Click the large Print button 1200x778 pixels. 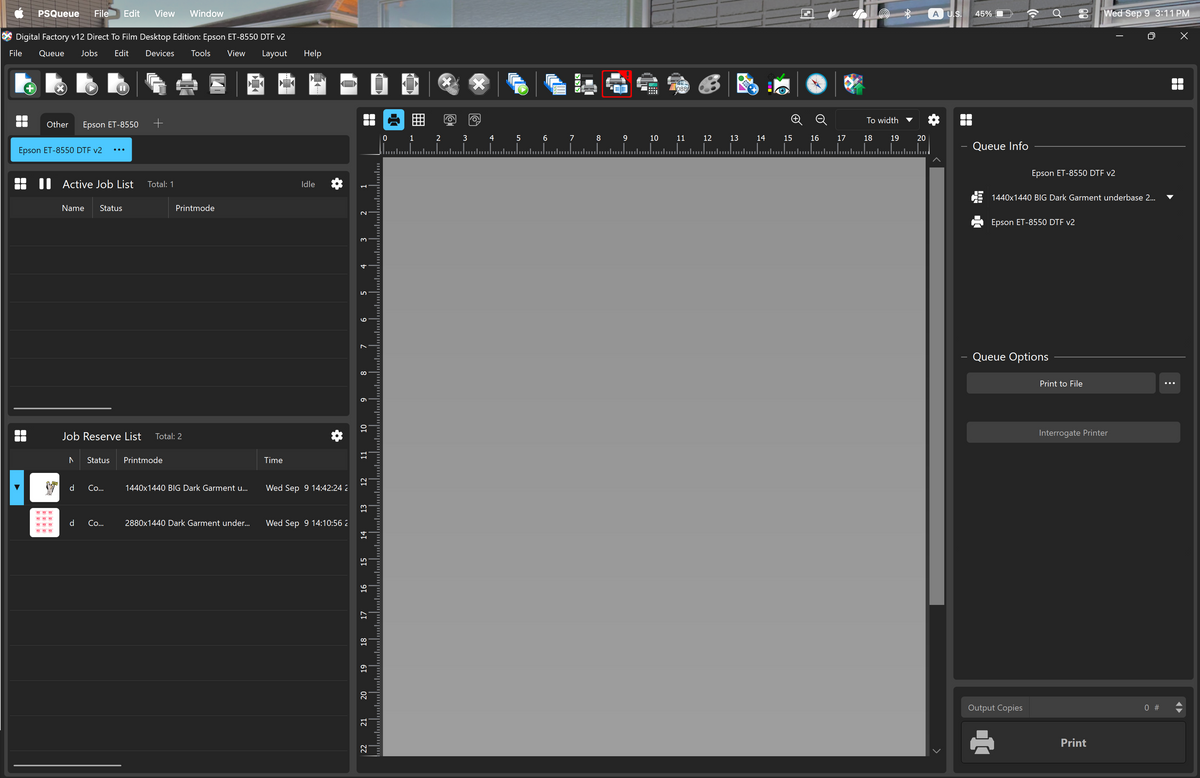1073,743
